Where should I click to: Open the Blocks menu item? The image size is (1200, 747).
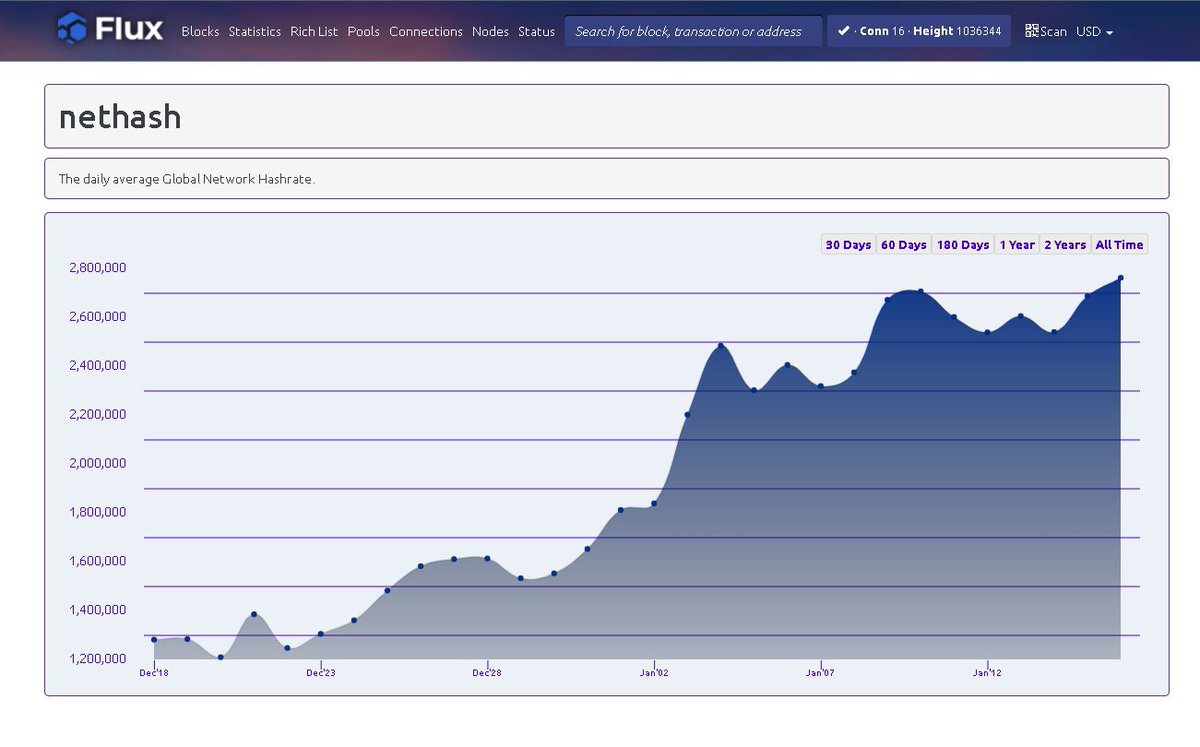point(200,31)
